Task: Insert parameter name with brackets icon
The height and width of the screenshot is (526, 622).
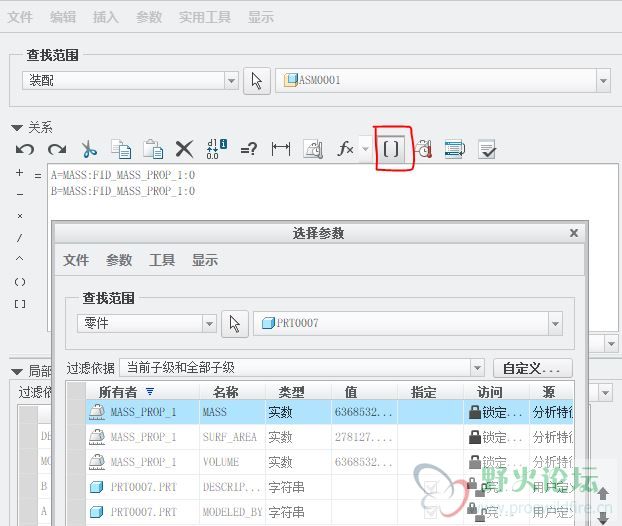Action: pyautogui.click(x=391, y=149)
